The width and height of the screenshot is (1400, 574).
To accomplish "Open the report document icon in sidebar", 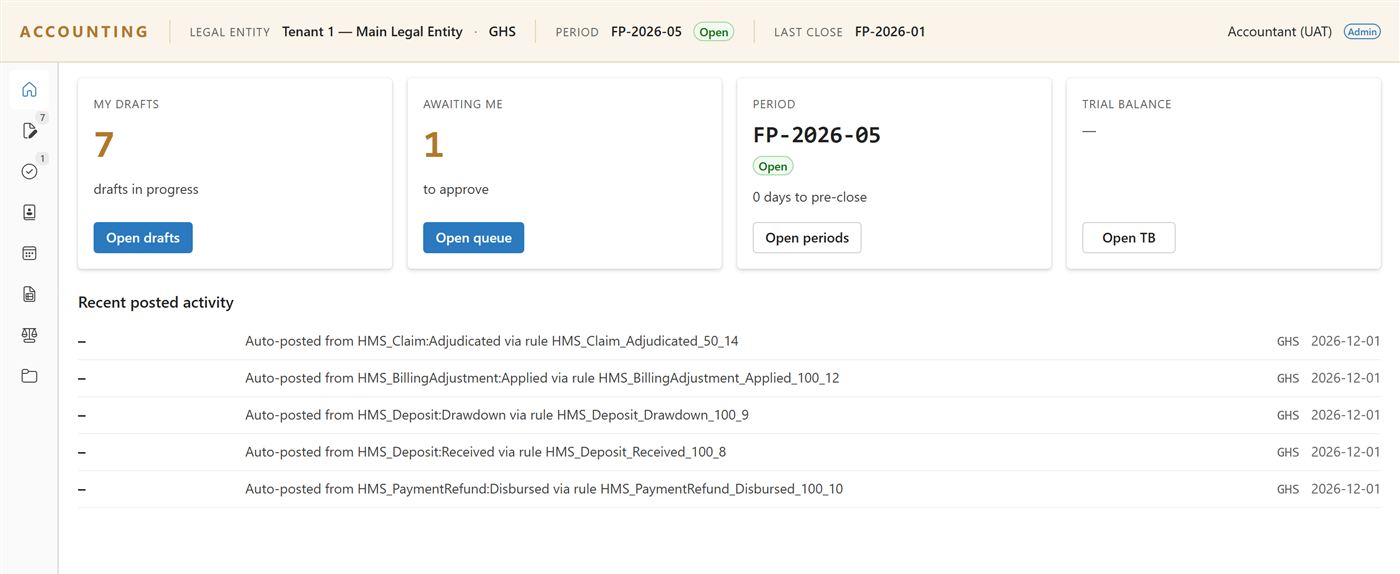I will coord(29,294).
